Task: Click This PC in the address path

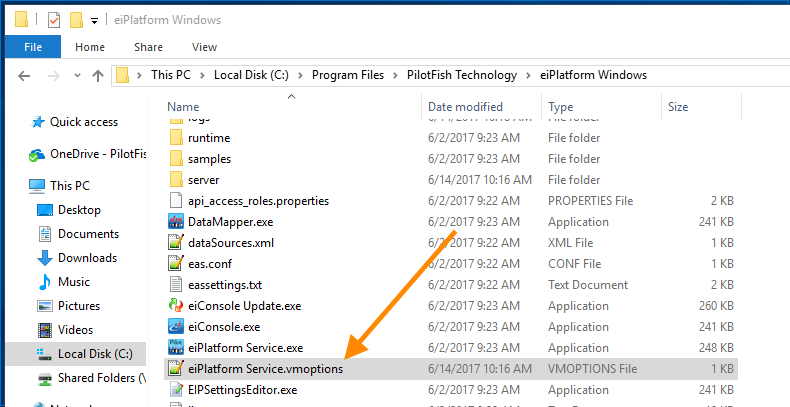Action: [x=171, y=75]
